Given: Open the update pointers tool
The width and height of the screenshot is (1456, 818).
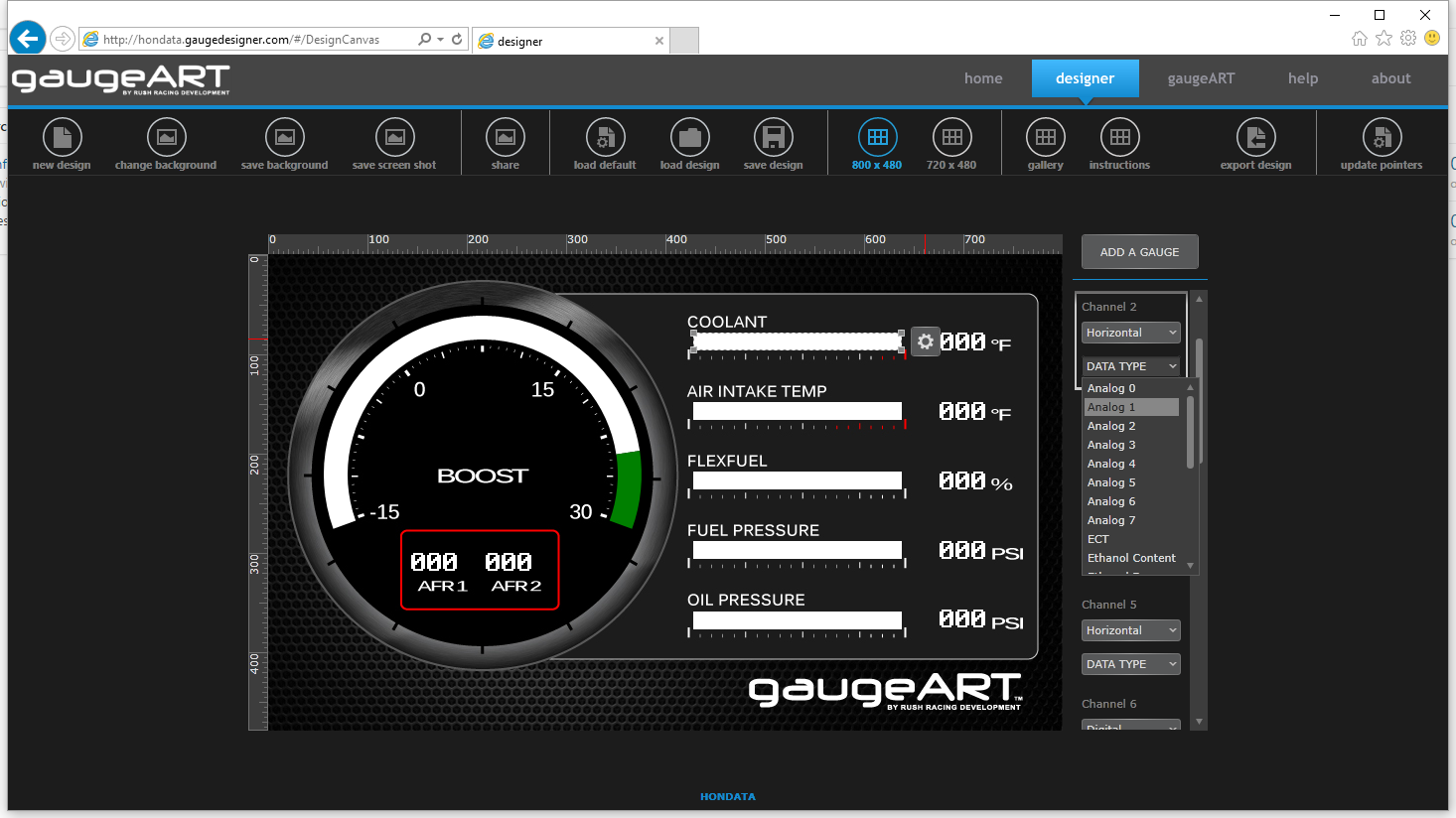Looking at the screenshot, I should (1381, 142).
